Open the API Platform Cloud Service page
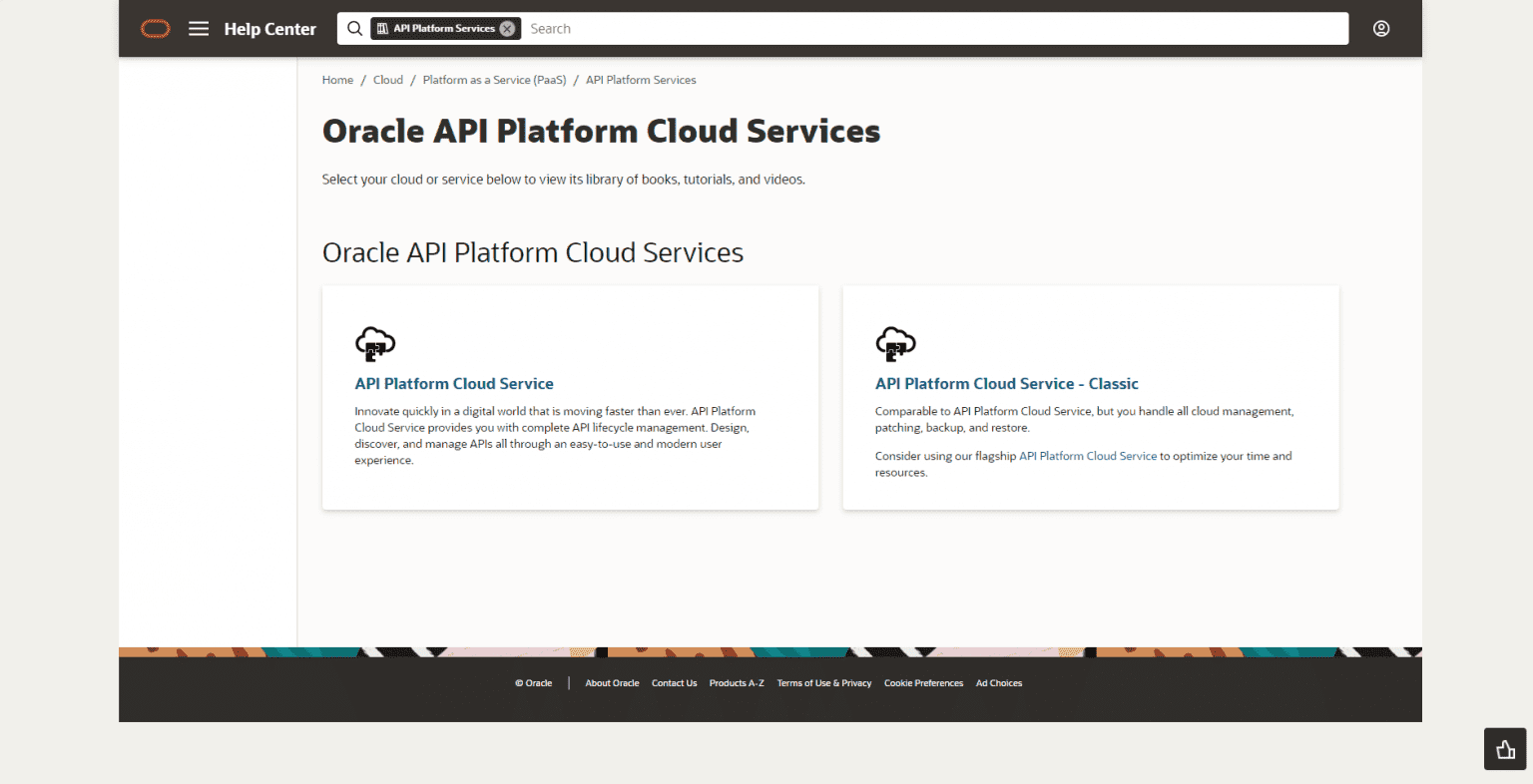 point(454,383)
